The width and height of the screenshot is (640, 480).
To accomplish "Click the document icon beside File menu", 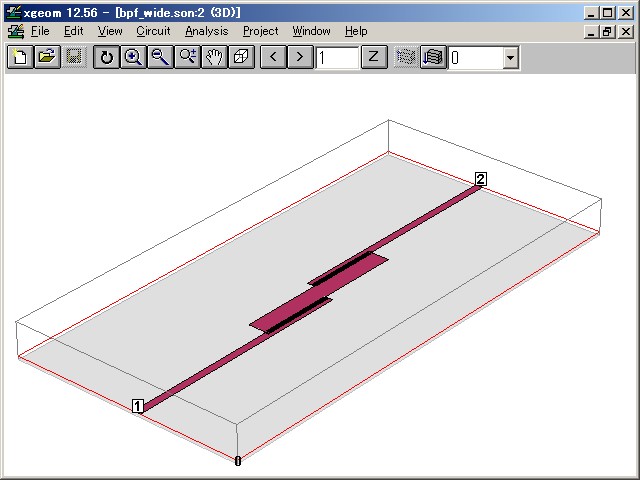I will coord(16,31).
